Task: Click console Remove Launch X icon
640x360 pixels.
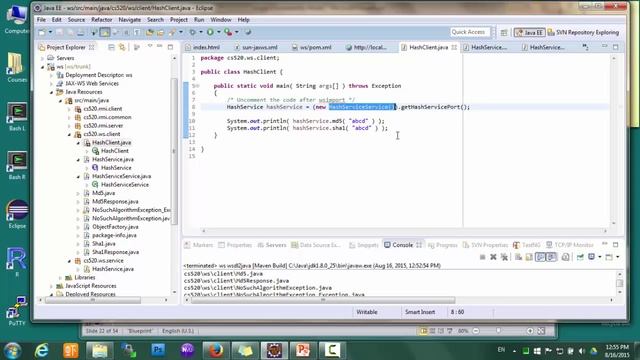Action: point(493,257)
